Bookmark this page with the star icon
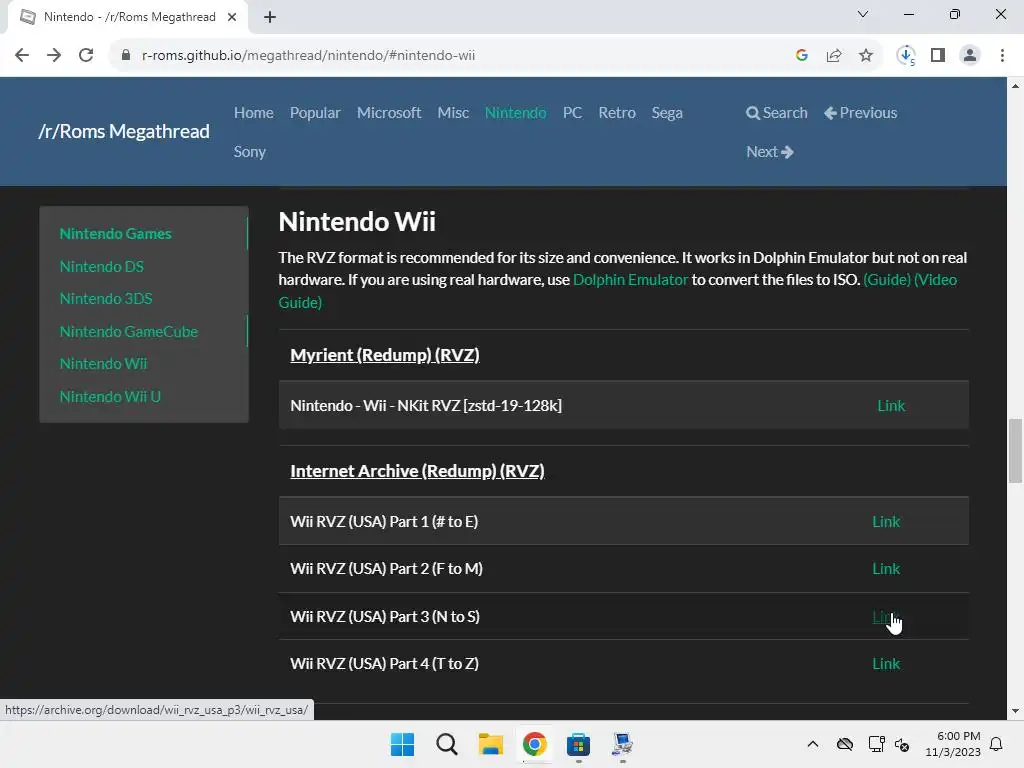Screen dimensions: 1024x768 [x=866, y=56]
